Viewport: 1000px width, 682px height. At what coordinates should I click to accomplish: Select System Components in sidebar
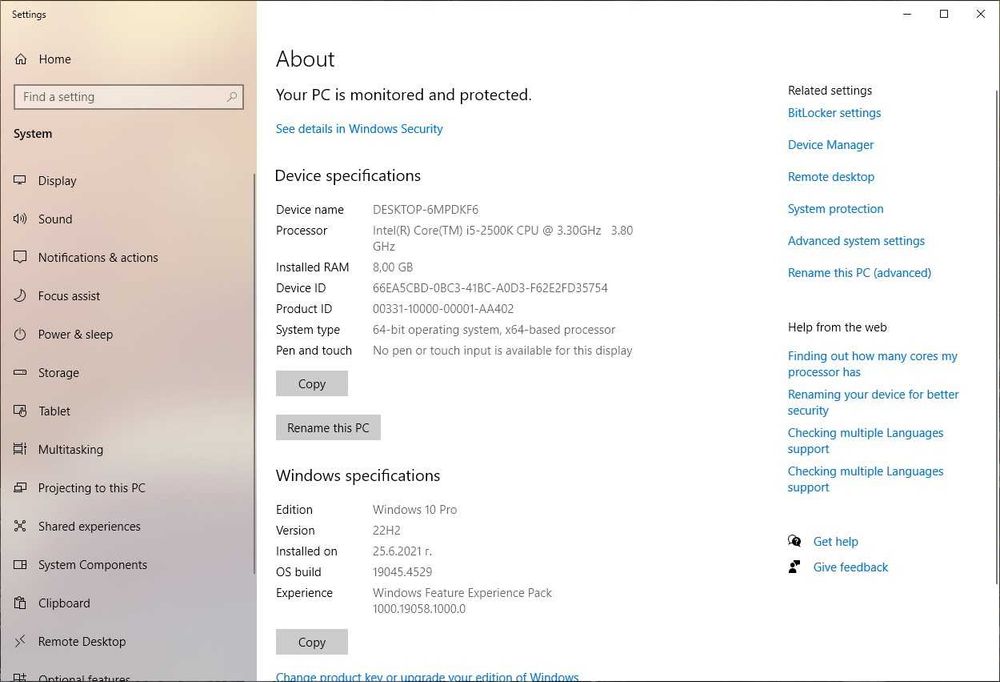(128, 565)
